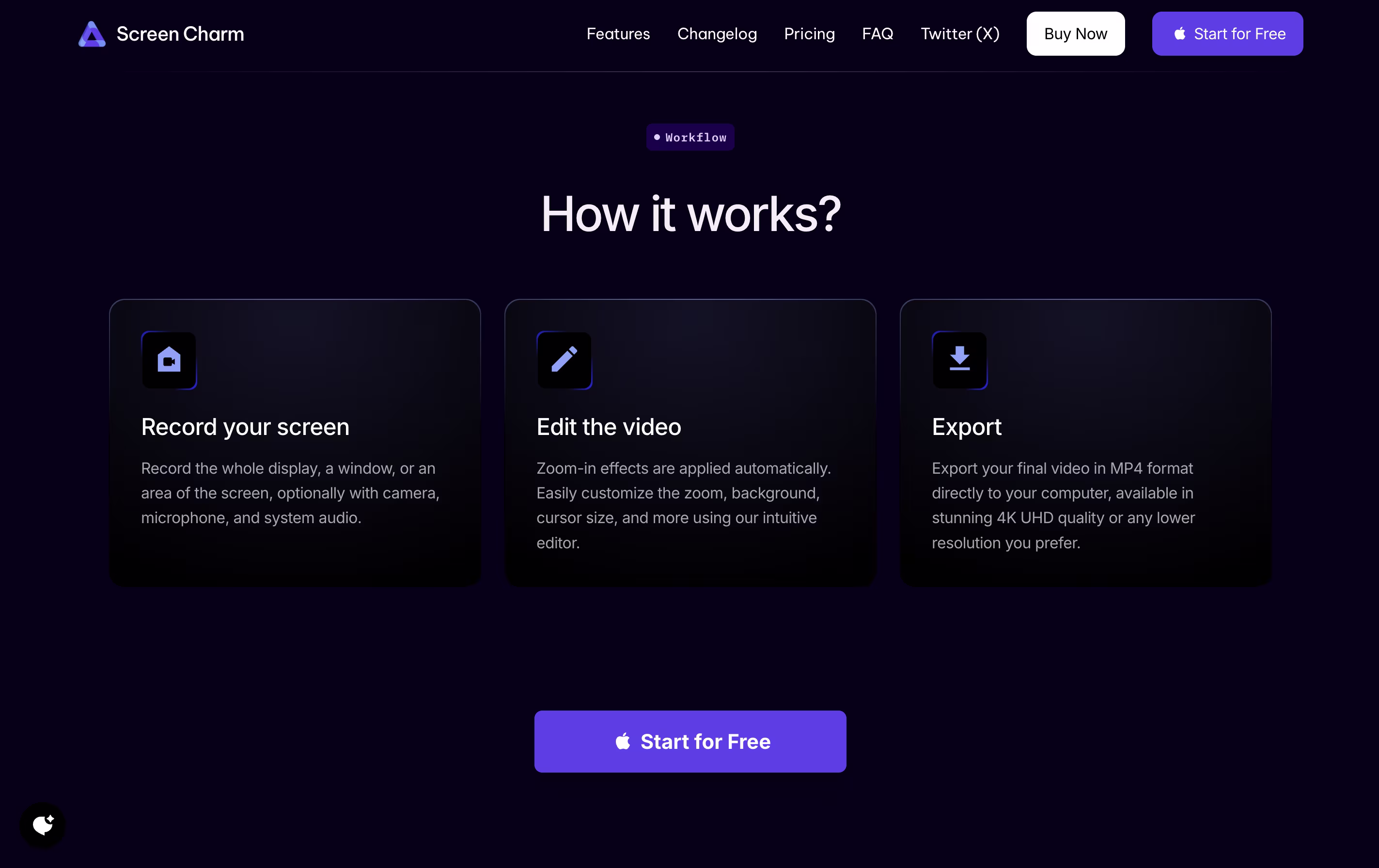Open the heart sparkle widget bottom-left
The image size is (1379, 868).
point(43,824)
